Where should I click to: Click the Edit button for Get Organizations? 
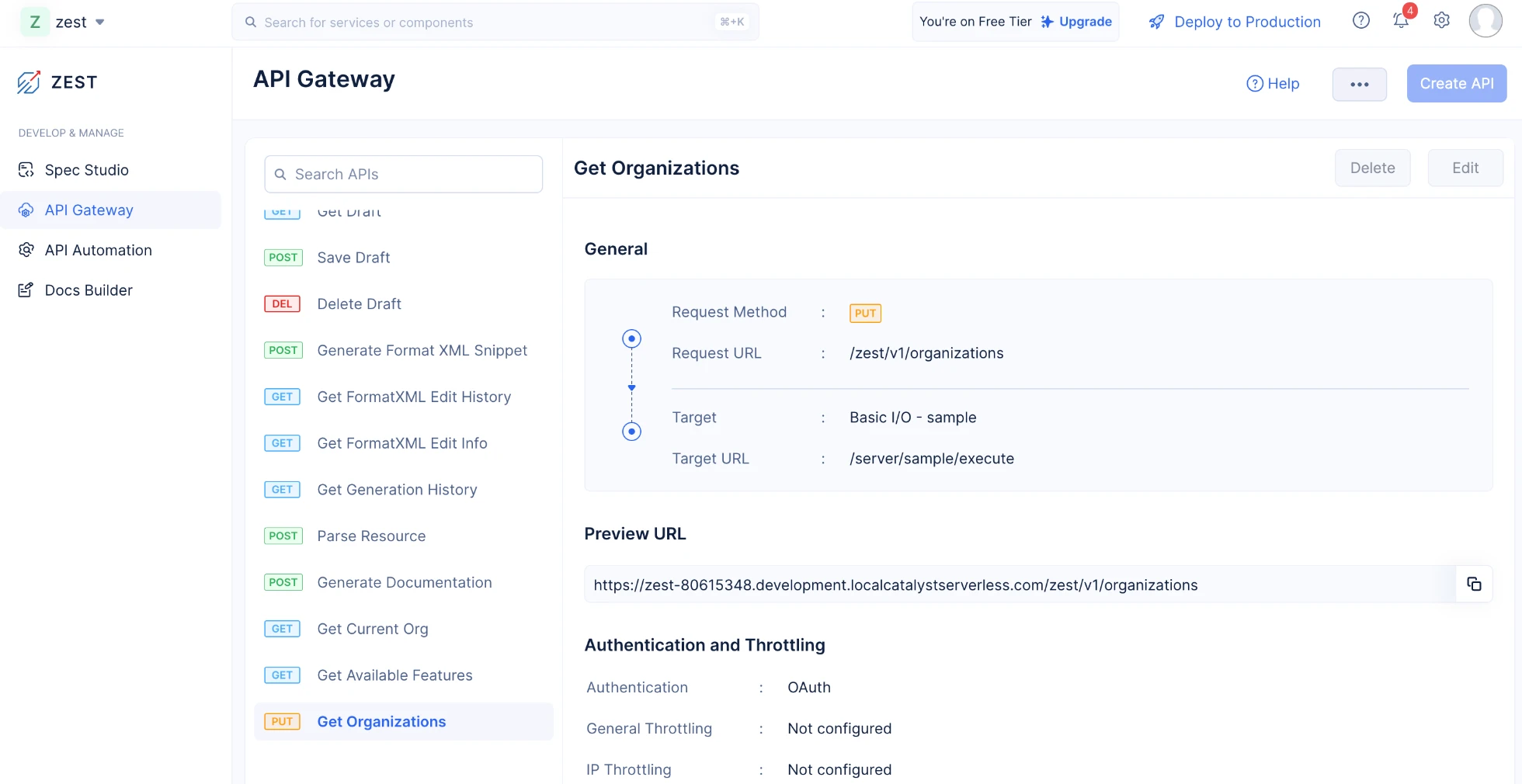(x=1465, y=168)
